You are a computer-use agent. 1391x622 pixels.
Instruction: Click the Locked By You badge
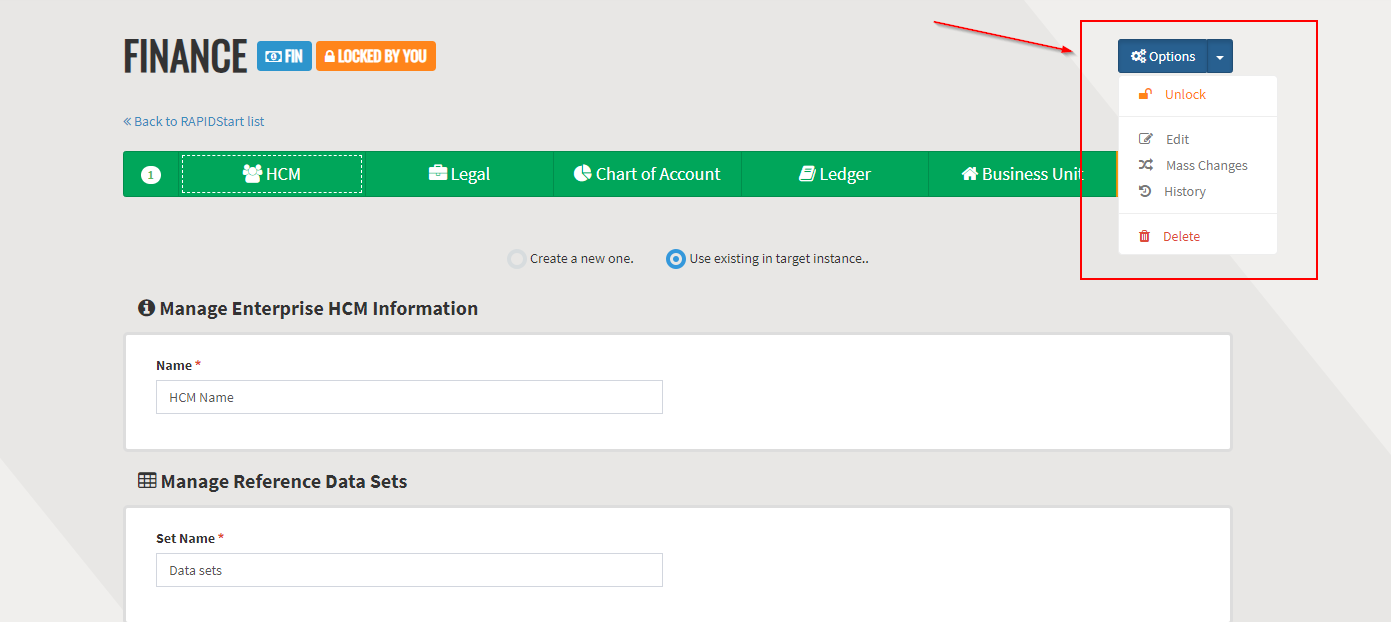[x=376, y=56]
